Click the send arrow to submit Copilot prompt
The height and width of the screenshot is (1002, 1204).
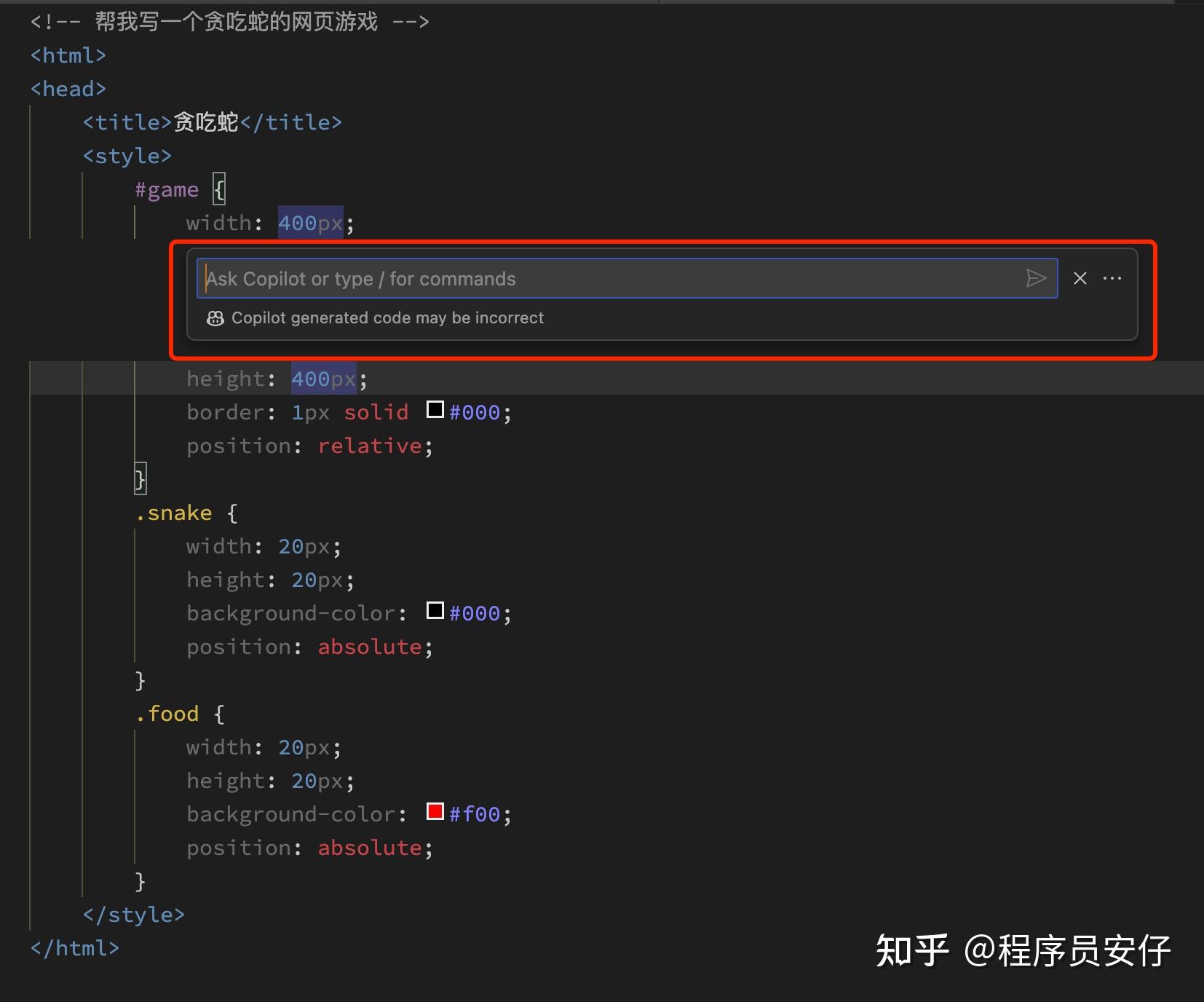tap(1036, 278)
